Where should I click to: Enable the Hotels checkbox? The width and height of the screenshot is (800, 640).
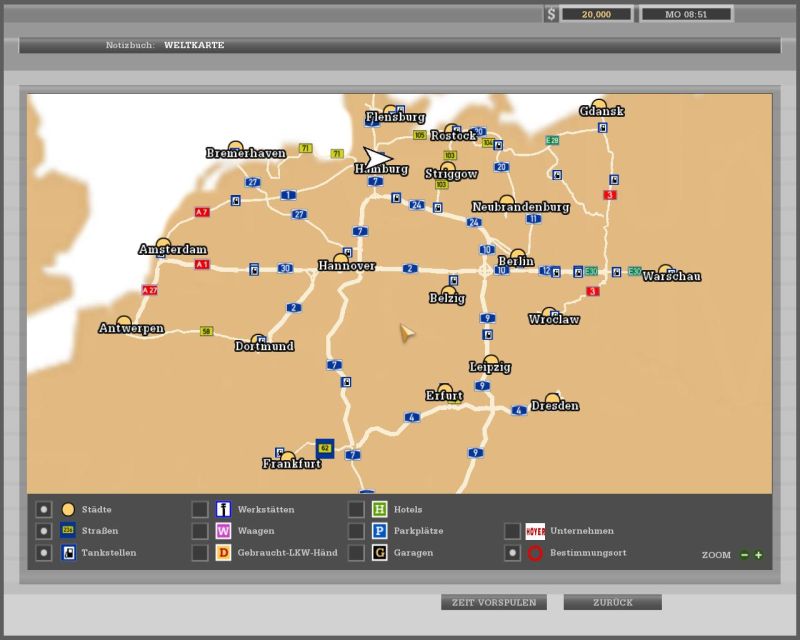pos(356,509)
